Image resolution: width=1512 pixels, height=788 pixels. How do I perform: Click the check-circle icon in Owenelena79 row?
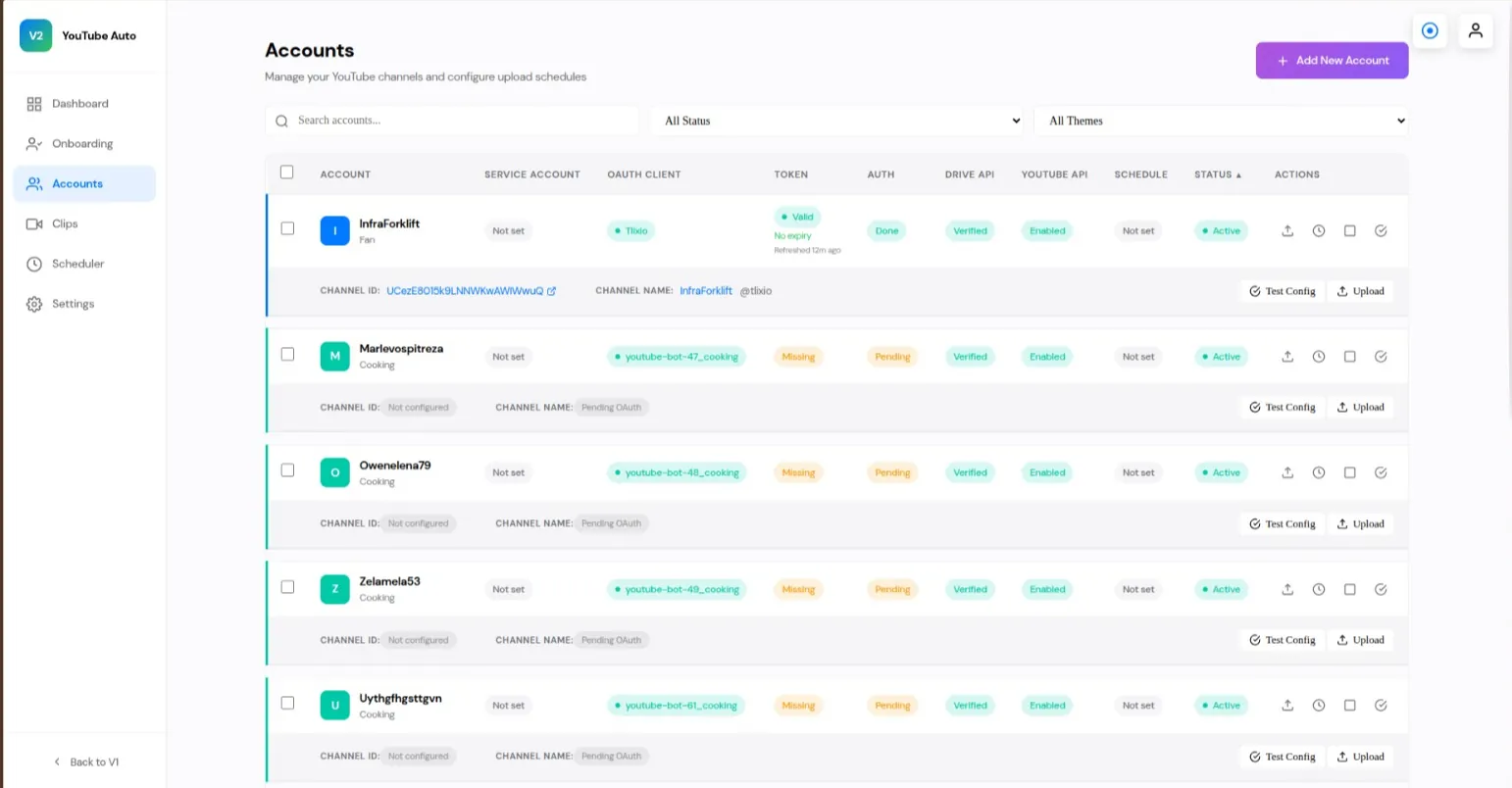[x=1381, y=472]
